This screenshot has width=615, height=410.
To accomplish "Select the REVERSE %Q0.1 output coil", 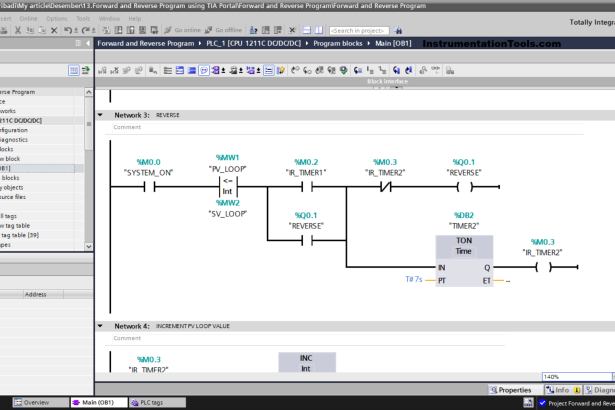I will (x=465, y=187).
